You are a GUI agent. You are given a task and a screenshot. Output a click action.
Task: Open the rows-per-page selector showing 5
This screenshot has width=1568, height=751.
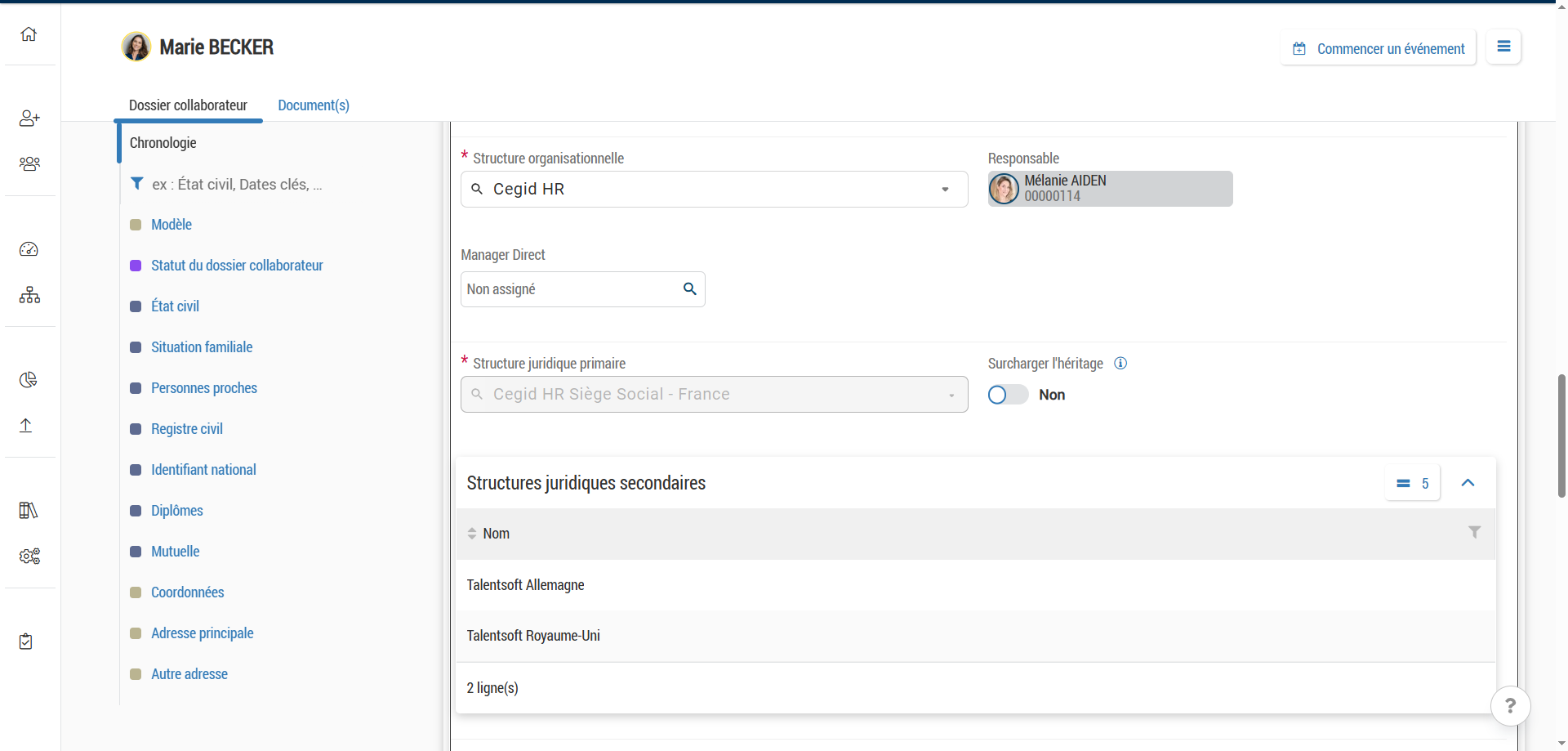tap(1412, 484)
